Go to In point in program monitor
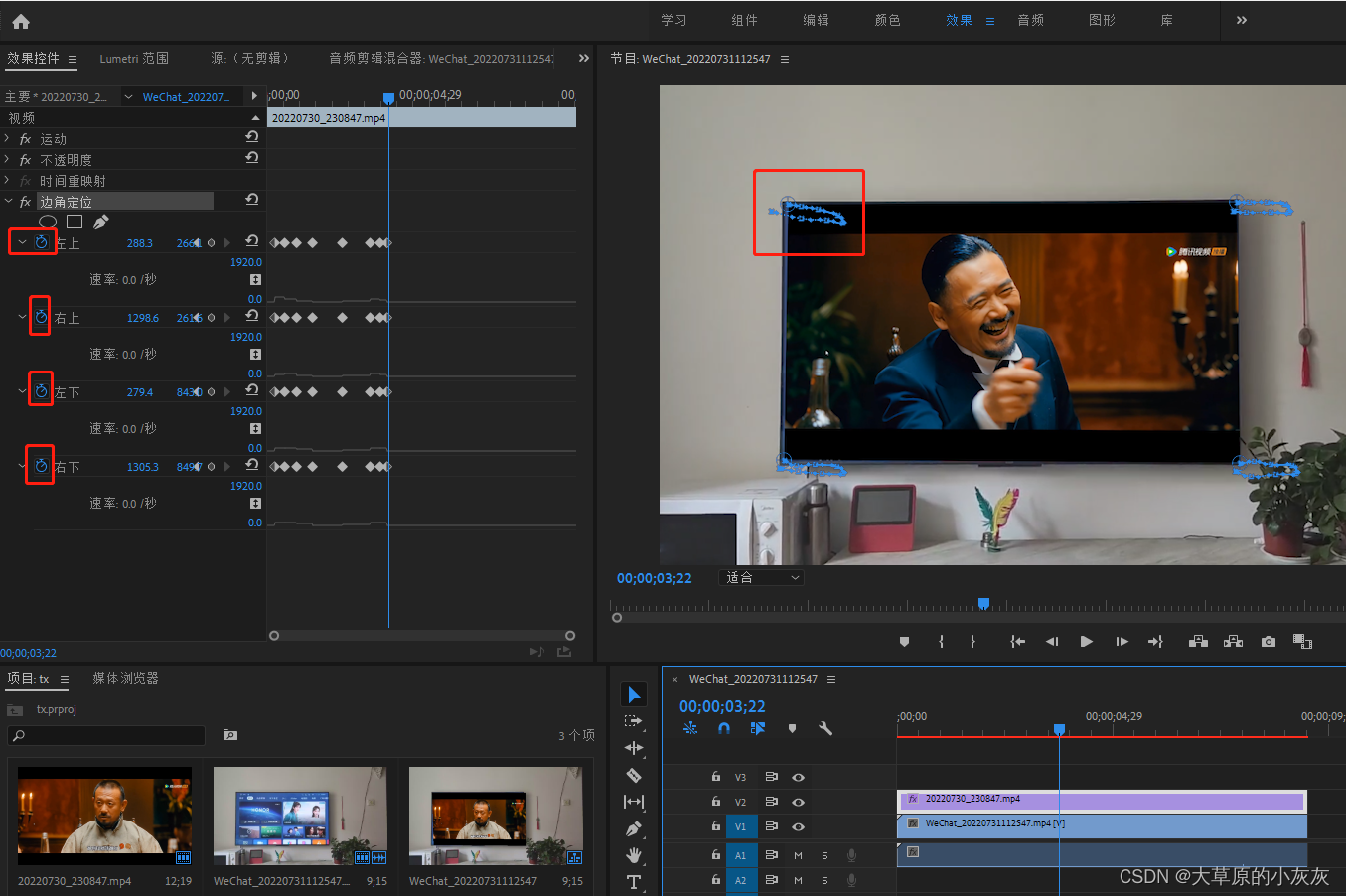The image size is (1346, 896). tap(1017, 642)
